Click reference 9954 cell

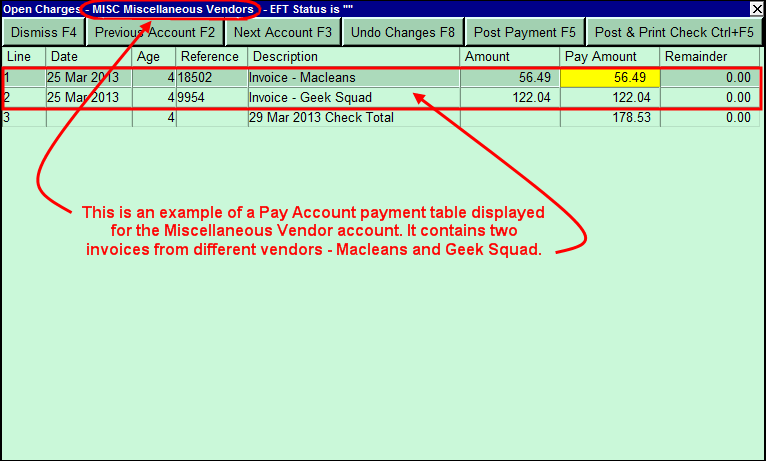point(211,97)
